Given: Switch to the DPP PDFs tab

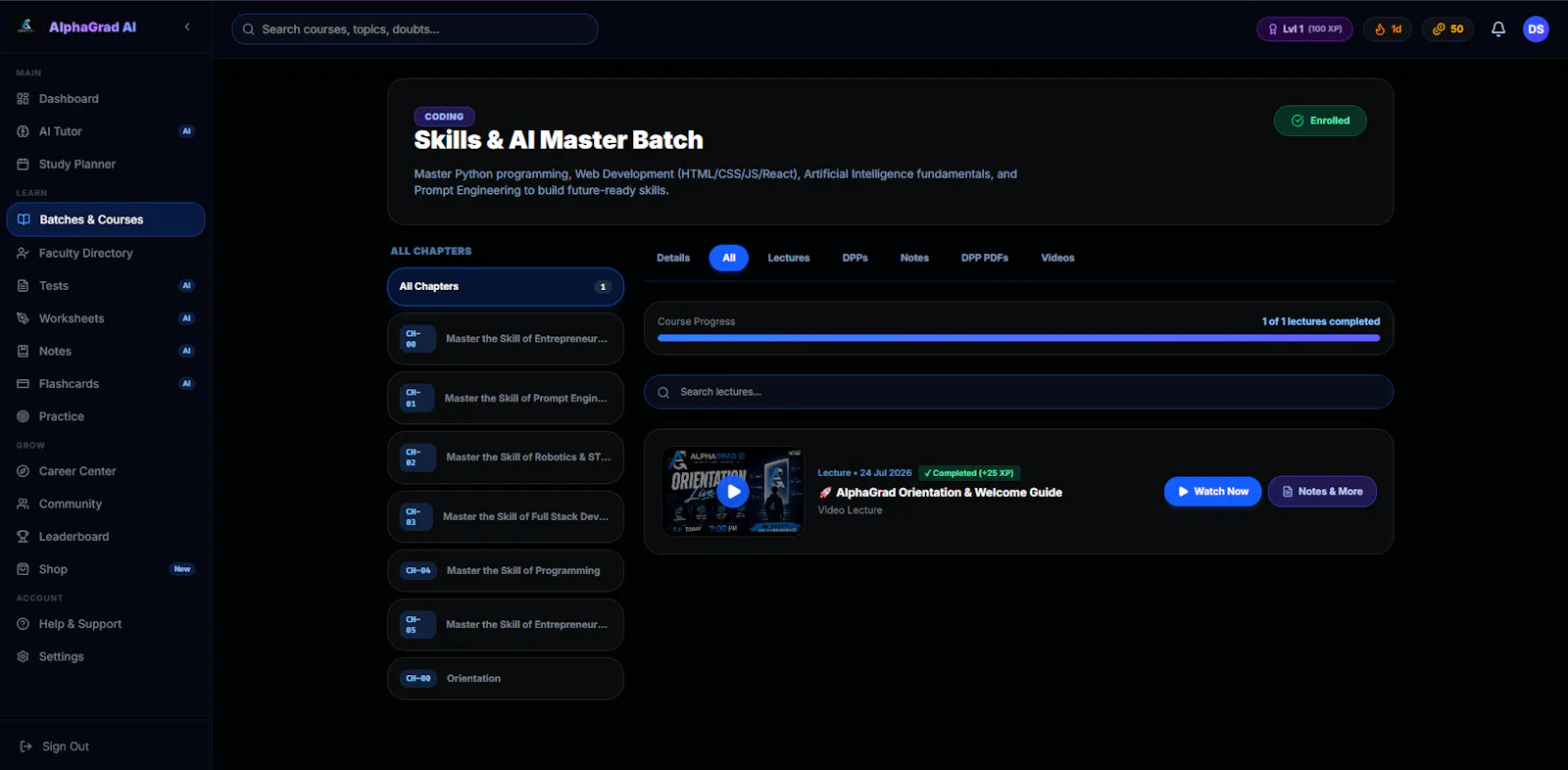Looking at the screenshot, I should point(985,258).
